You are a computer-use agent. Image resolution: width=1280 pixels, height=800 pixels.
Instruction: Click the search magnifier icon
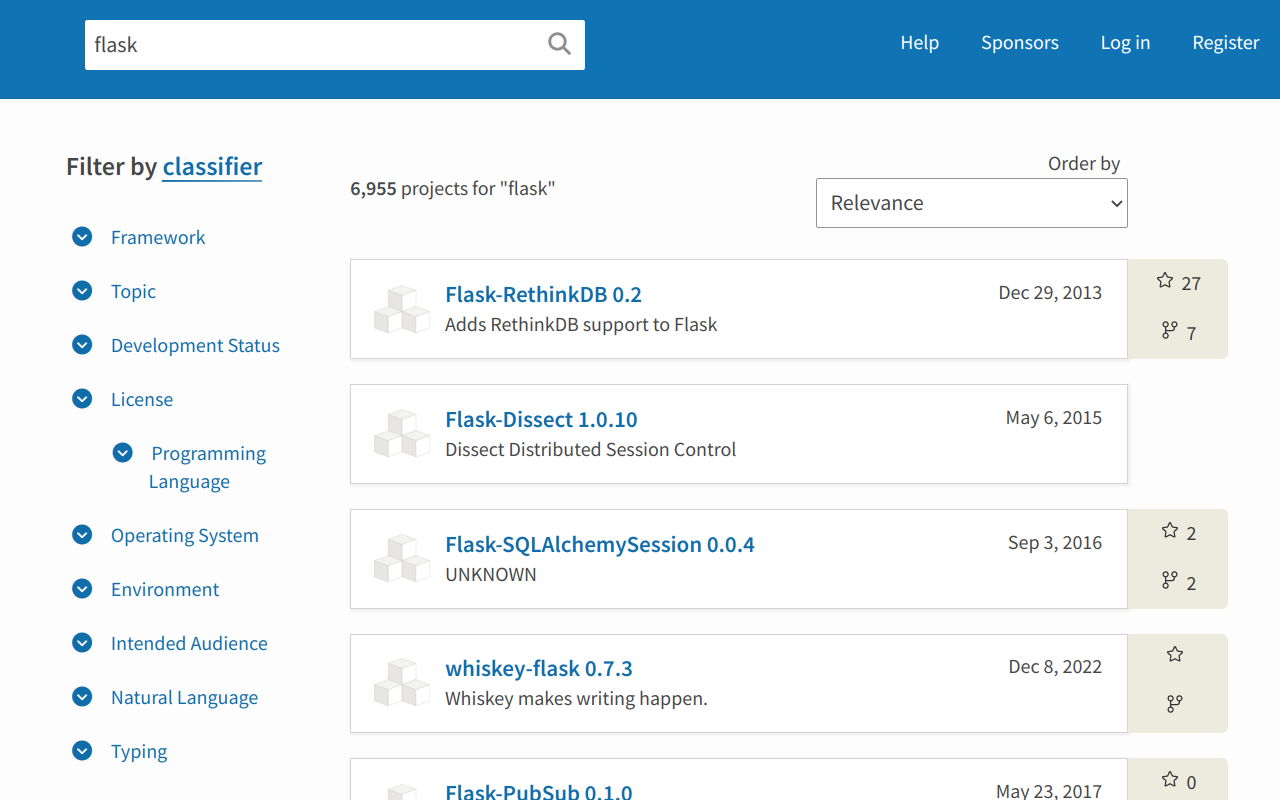point(559,44)
